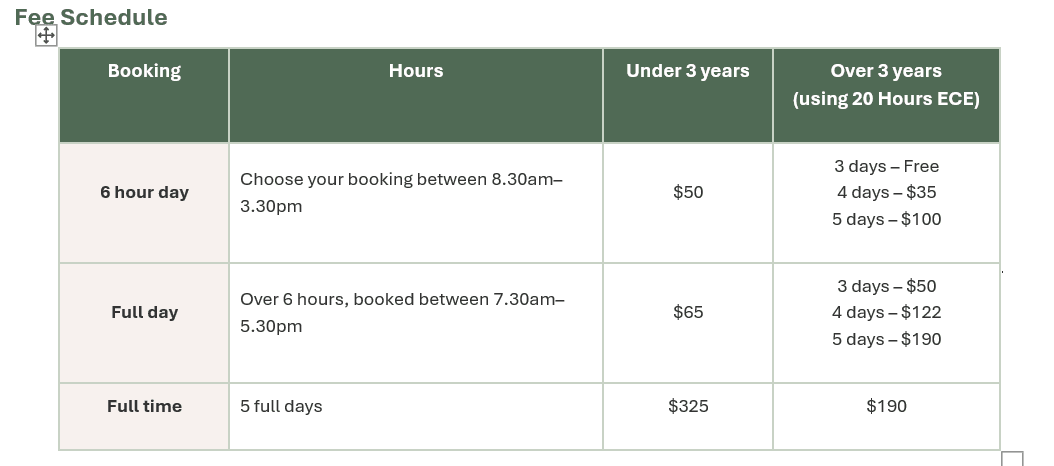The height and width of the screenshot is (466, 1054).
Task: Click the table move handle icon
Action: (x=46, y=36)
